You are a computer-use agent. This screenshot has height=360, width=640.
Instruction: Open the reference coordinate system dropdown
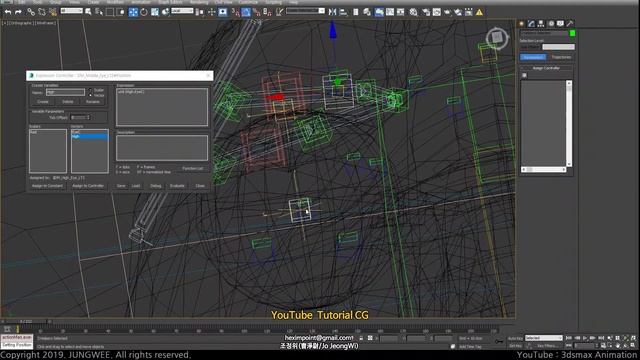pos(182,11)
